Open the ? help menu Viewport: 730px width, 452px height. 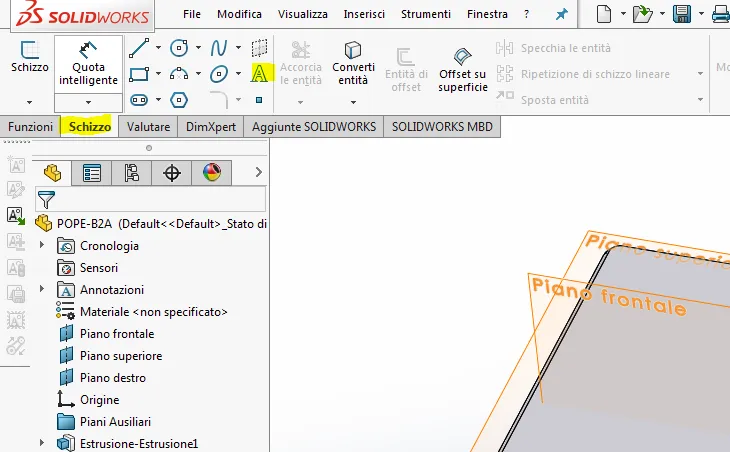526,14
